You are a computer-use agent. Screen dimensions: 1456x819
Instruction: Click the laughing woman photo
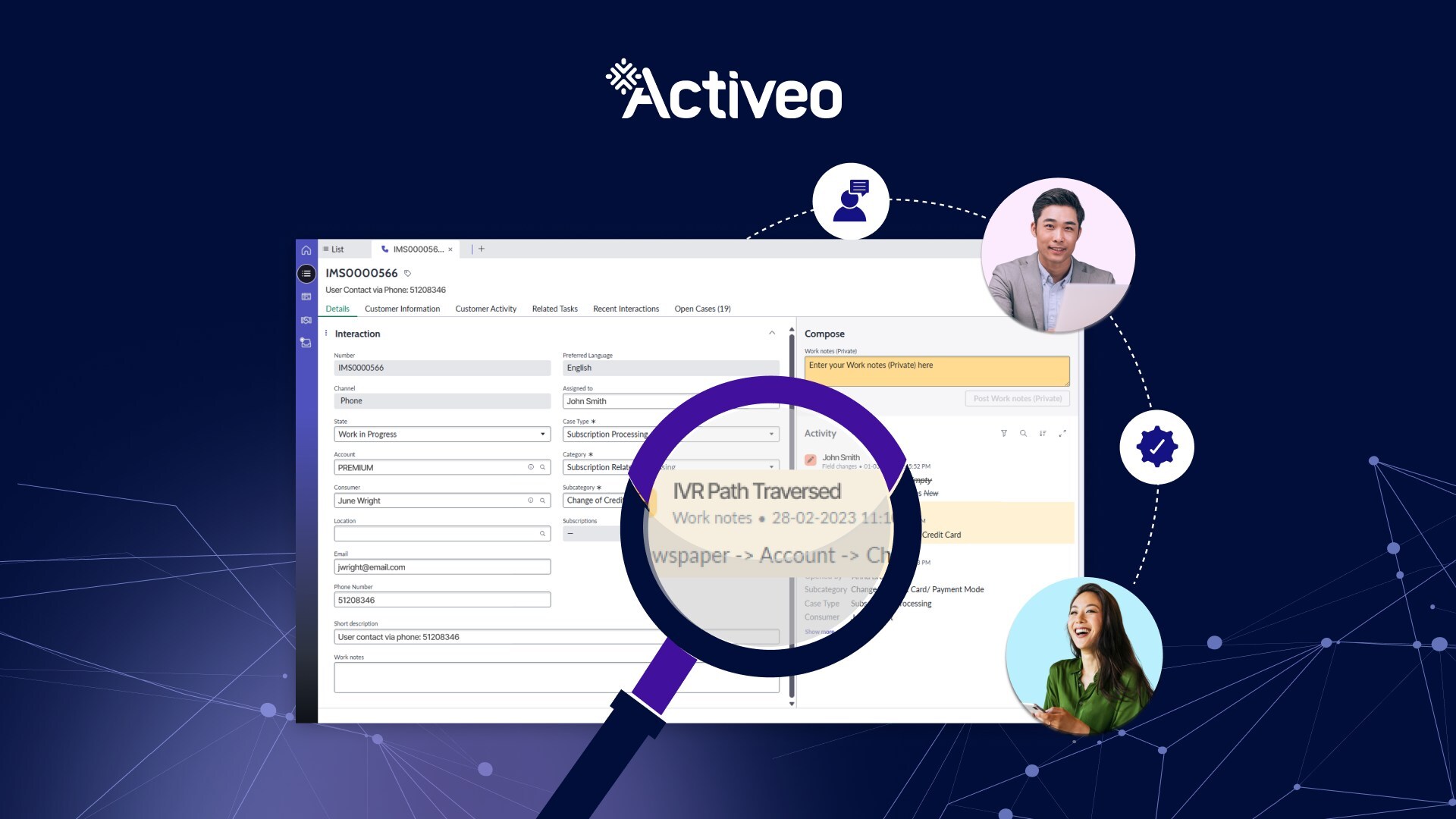coord(1084,656)
